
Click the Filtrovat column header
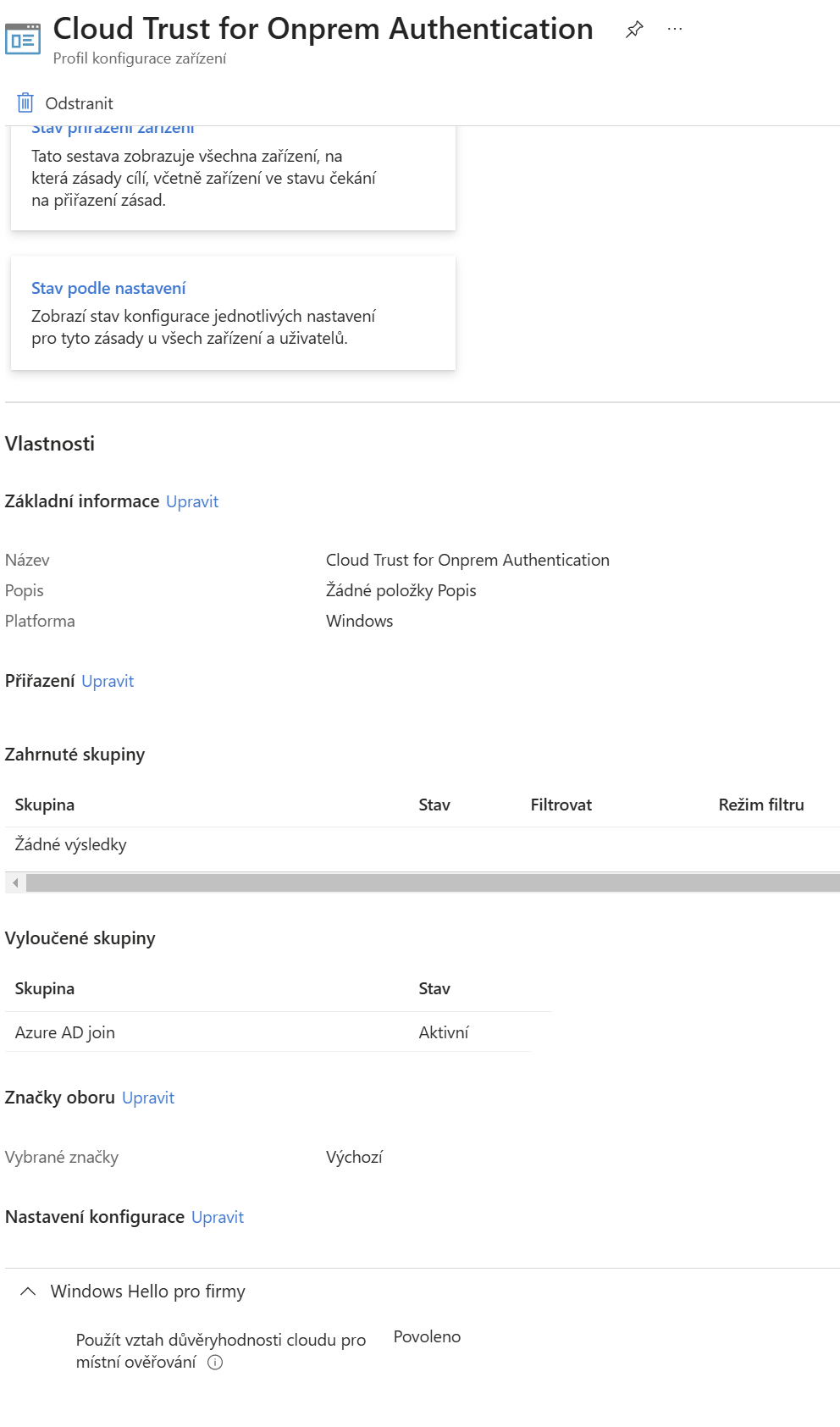point(561,805)
